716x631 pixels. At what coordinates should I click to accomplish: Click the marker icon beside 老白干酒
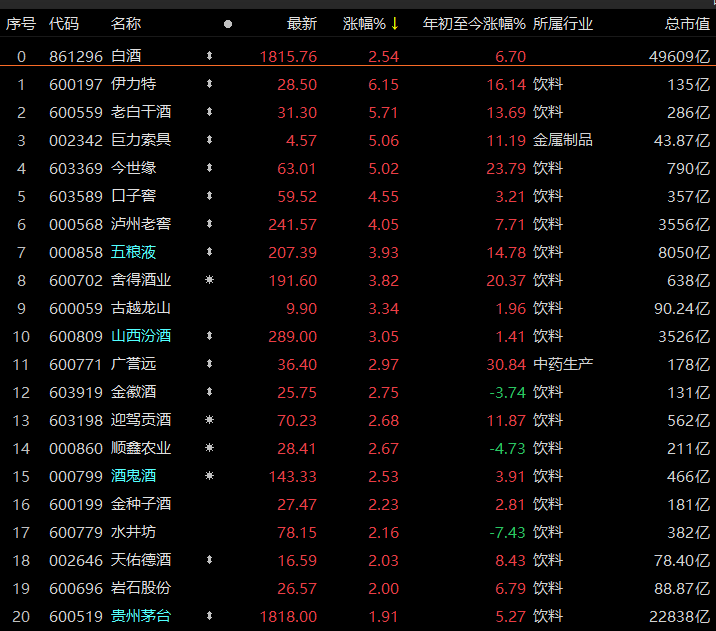pos(209,112)
